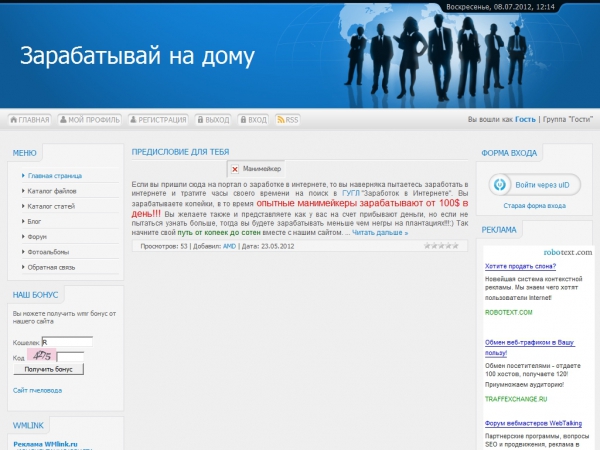Viewport: 600px width, 450px height.
Task: Follow the Читать дальше link
Action: click(x=379, y=232)
